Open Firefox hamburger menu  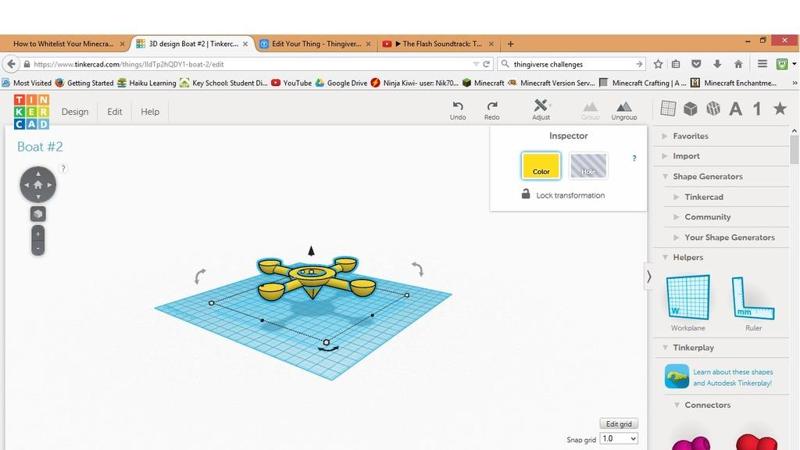click(x=762, y=64)
